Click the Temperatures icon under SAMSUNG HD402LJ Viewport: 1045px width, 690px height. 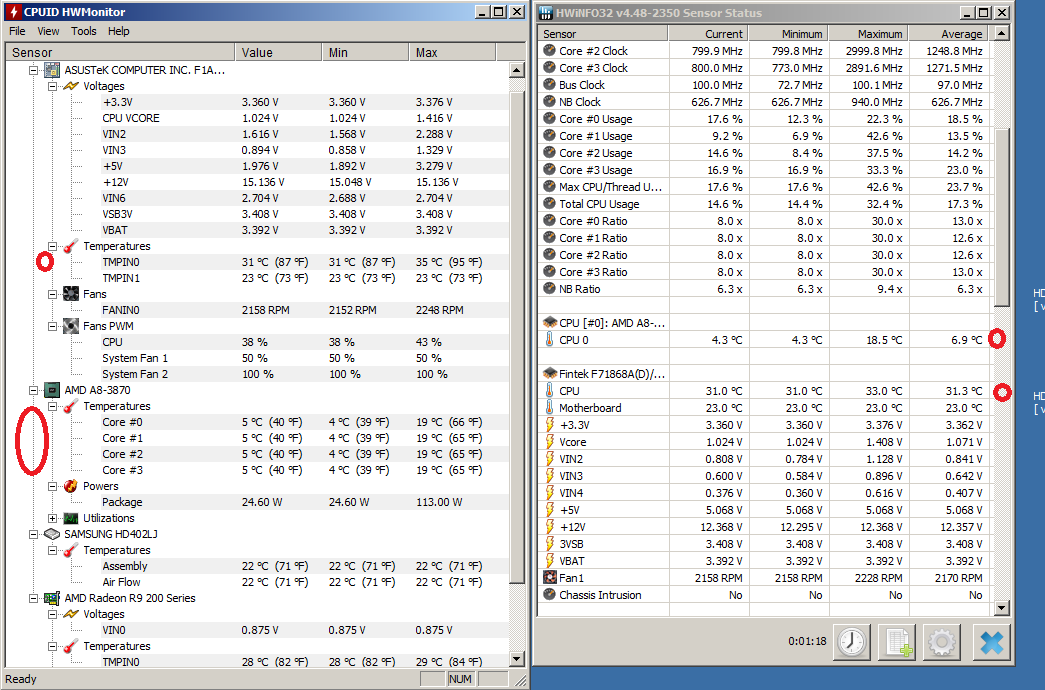[x=71, y=550]
